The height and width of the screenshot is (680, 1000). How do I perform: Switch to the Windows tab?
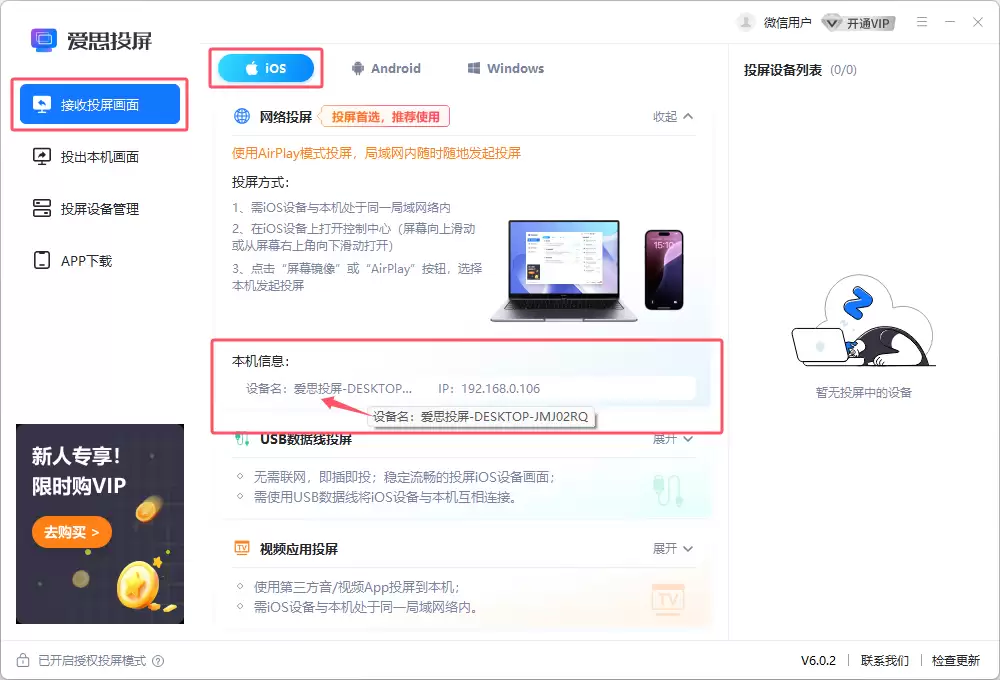point(505,68)
